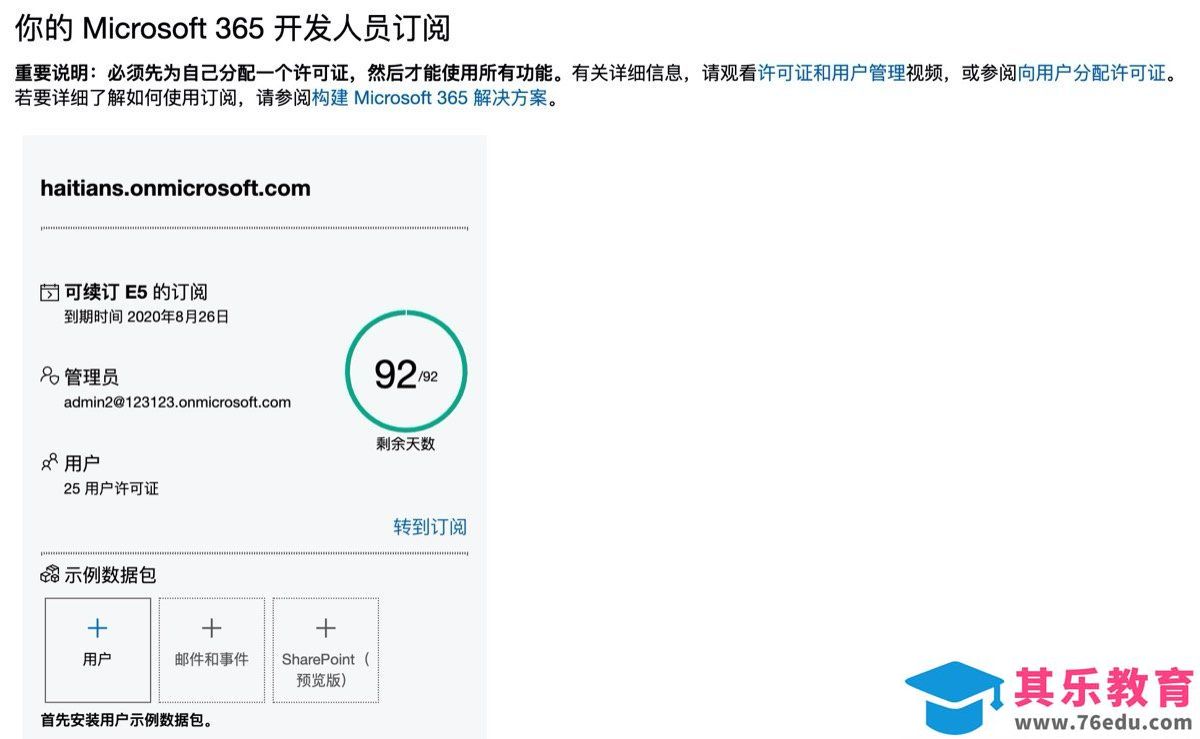The height and width of the screenshot is (739, 1200).
Task: Click the calendar icon beside 可续订 E5 的订阅
Action: point(49,293)
